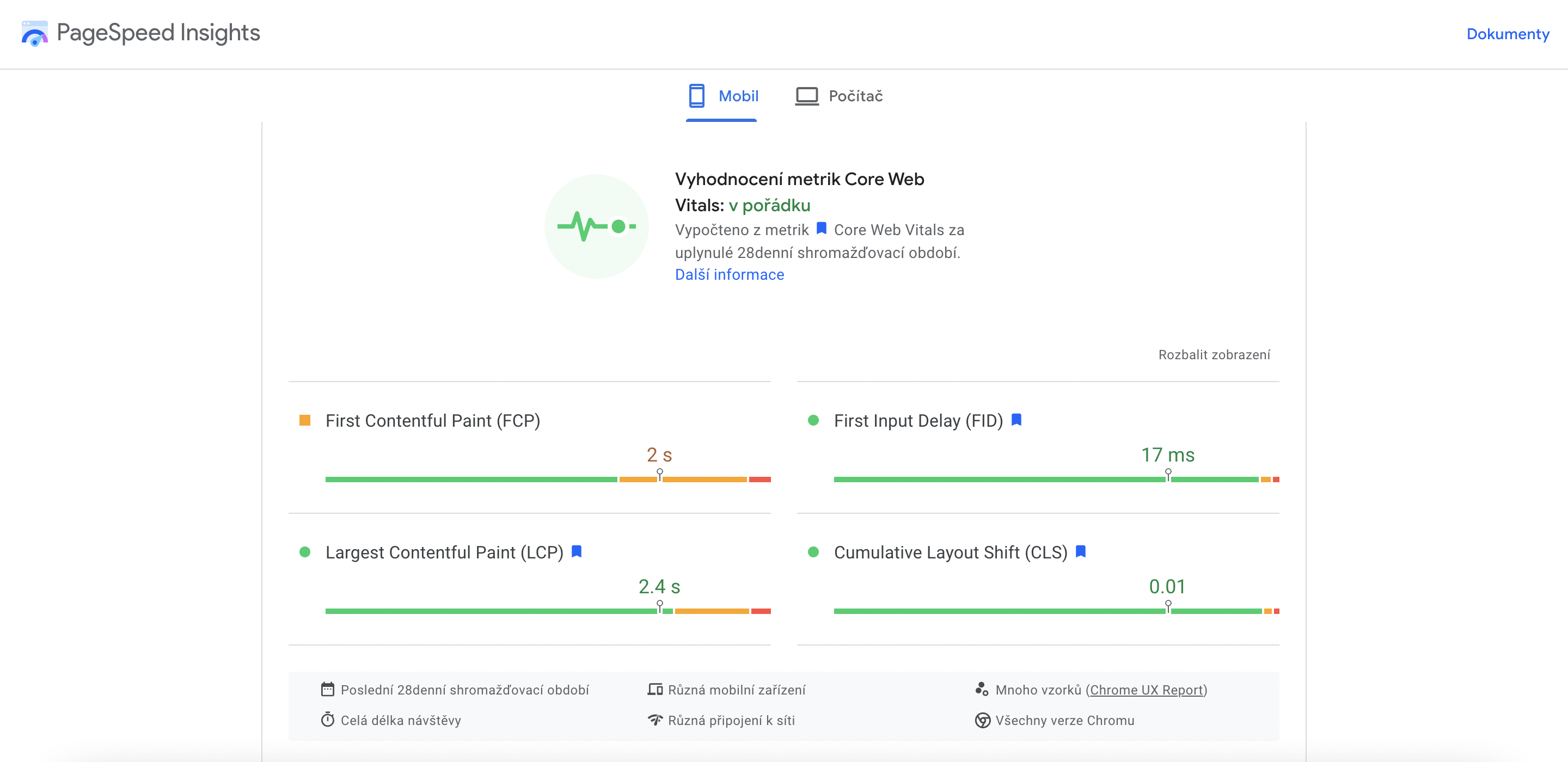Screen dimensions: 1568x762
Task: Switch to the Mobil tab
Action: [722, 96]
